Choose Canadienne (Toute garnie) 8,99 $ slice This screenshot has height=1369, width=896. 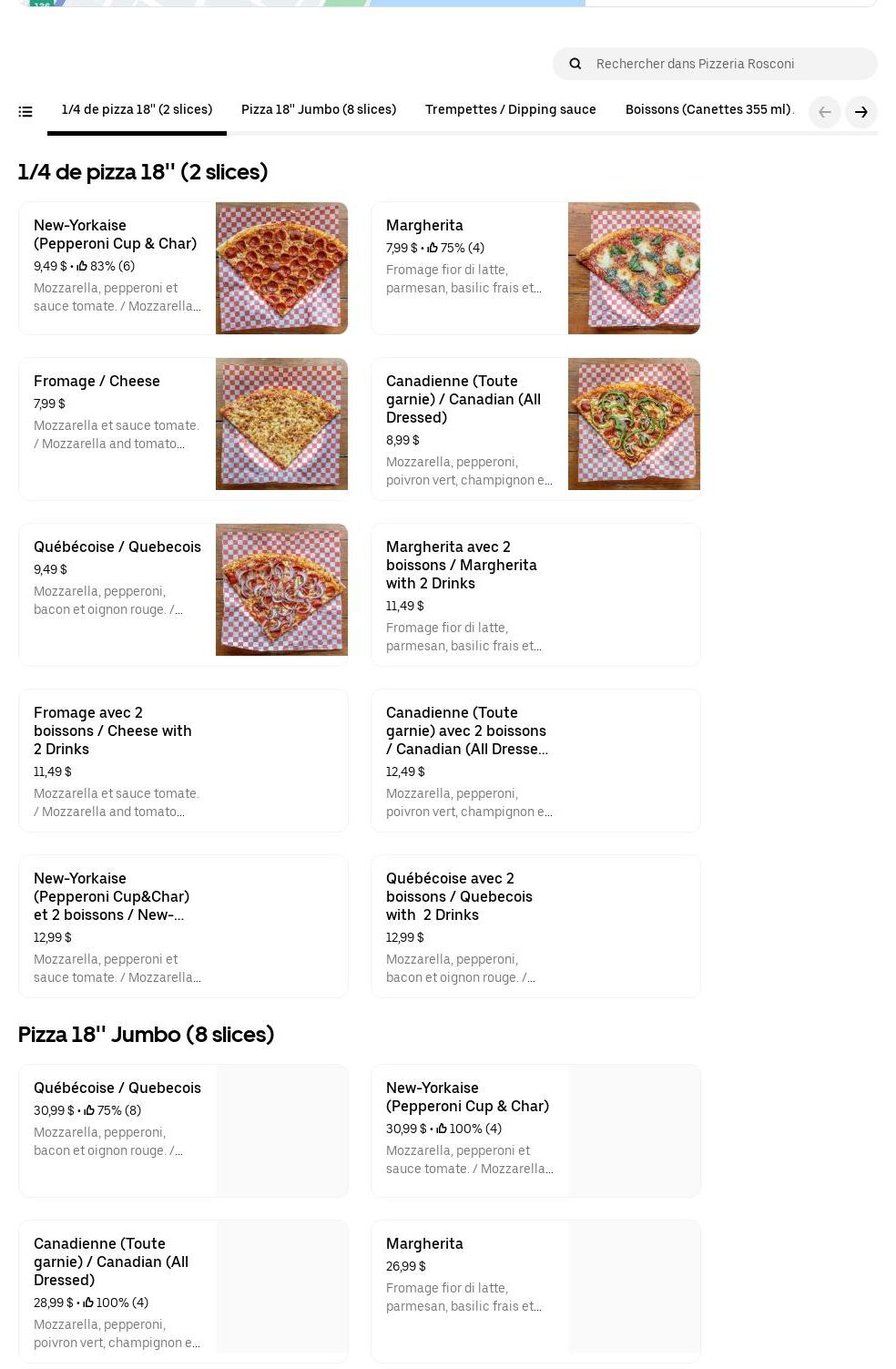pyautogui.click(x=463, y=399)
